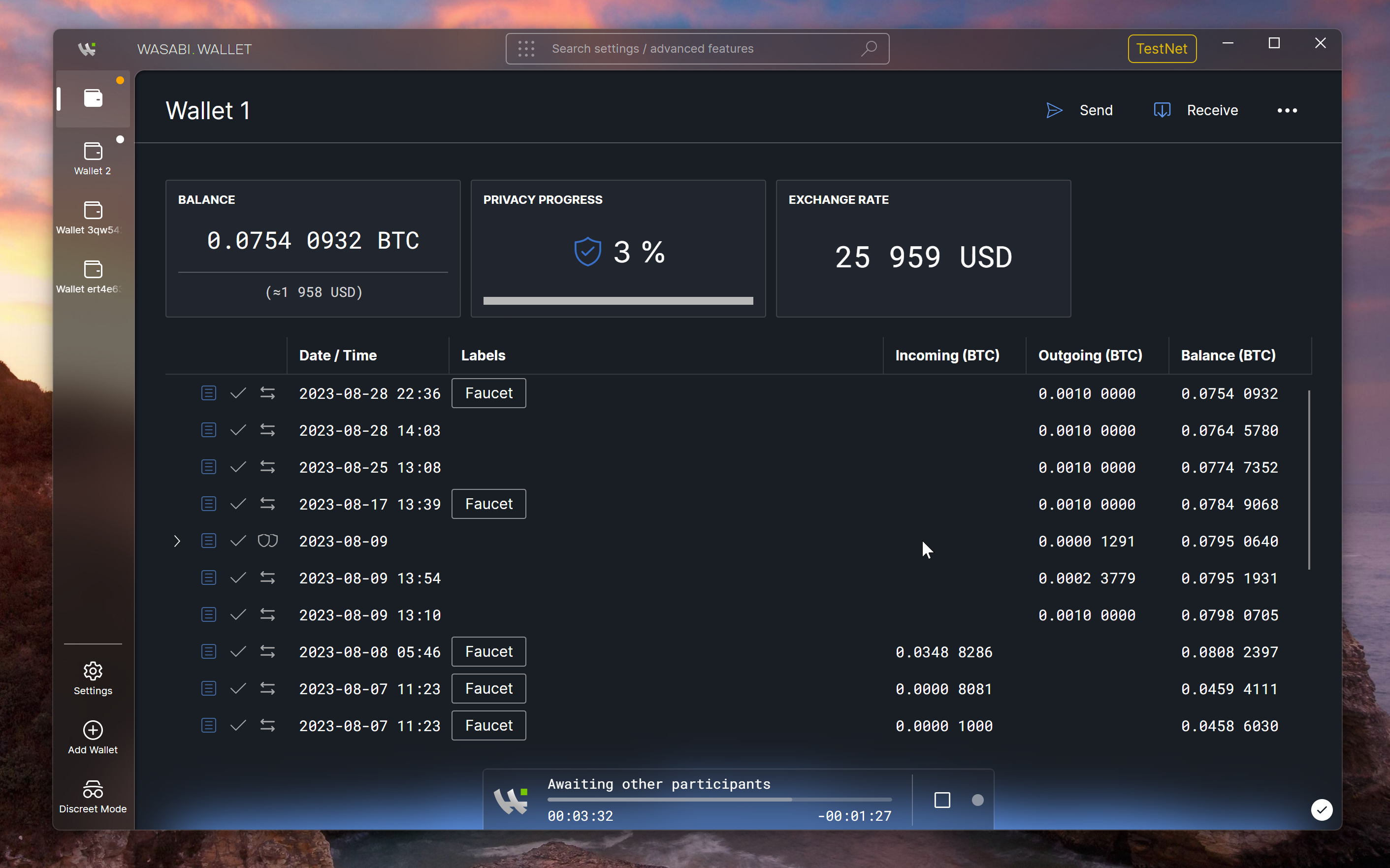This screenshot has width=1390, height=868.
Task: Click outgoing amount 0.0000 1291
Action: click(1086, 542)
